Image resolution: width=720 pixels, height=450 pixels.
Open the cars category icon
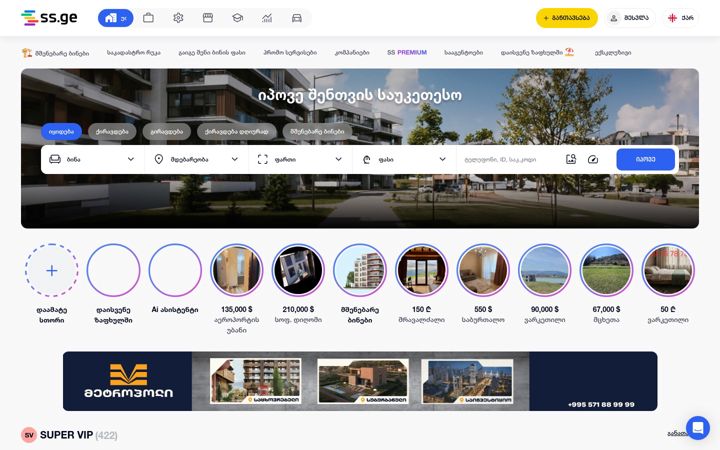coord(297,18)
